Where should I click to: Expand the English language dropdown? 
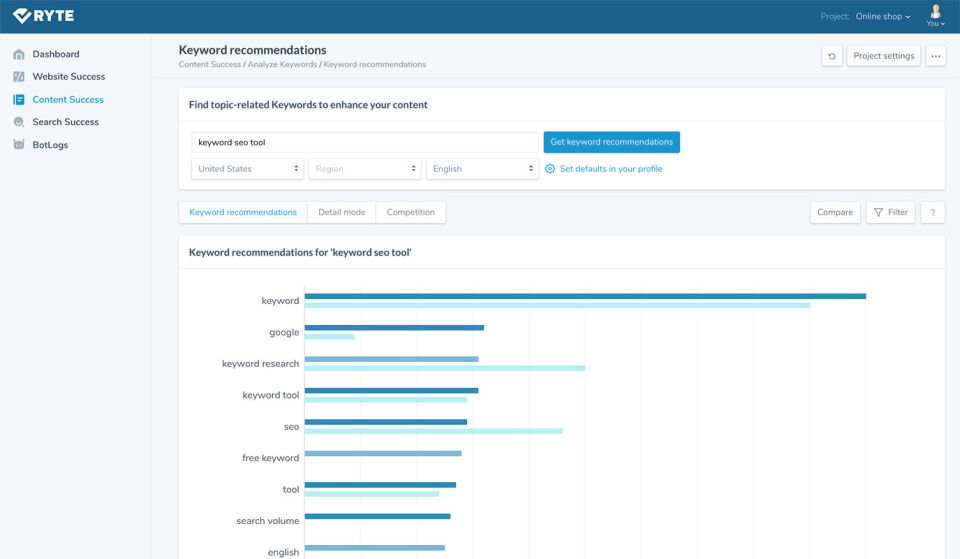tap(482, 169)
